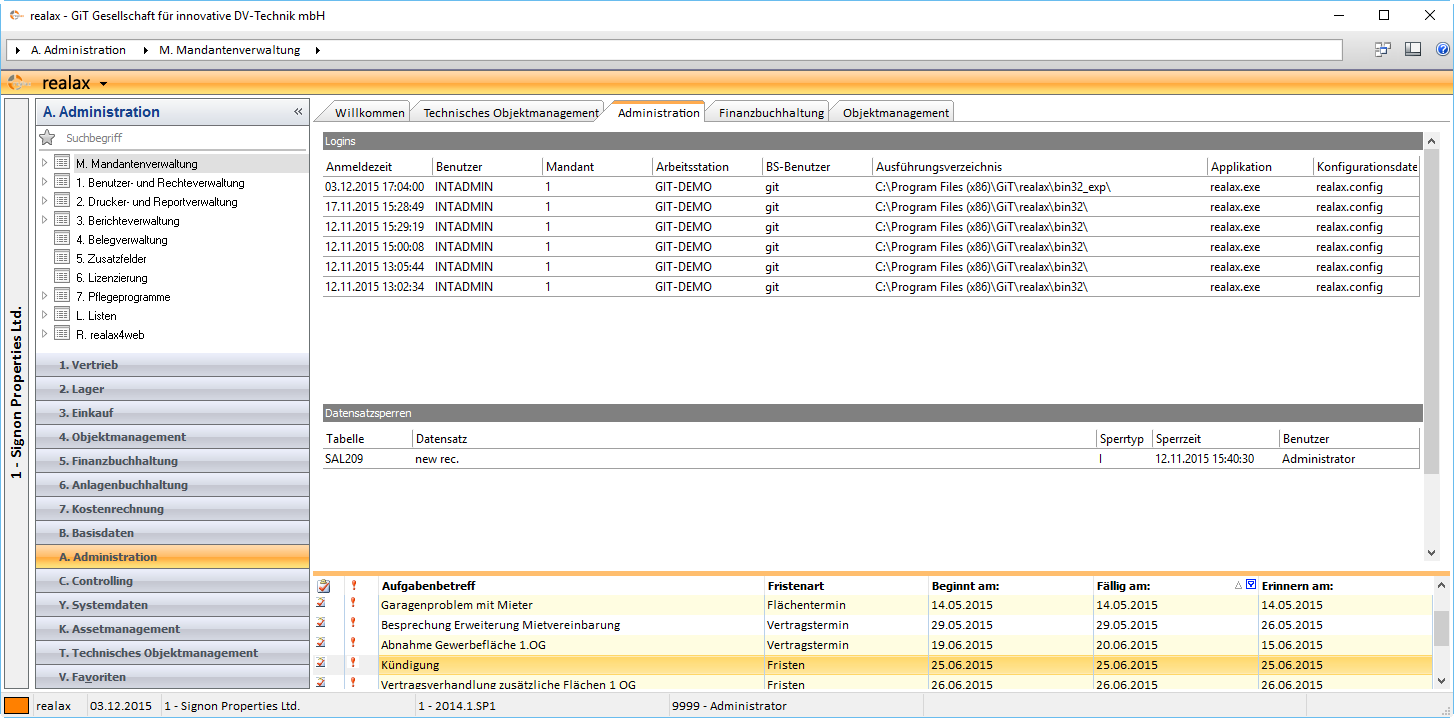The width and height of the screenshot is (1454, 718).
Task: Click the list icon of 3. Berichteverwaltung
Action: (x=62, y=220)
